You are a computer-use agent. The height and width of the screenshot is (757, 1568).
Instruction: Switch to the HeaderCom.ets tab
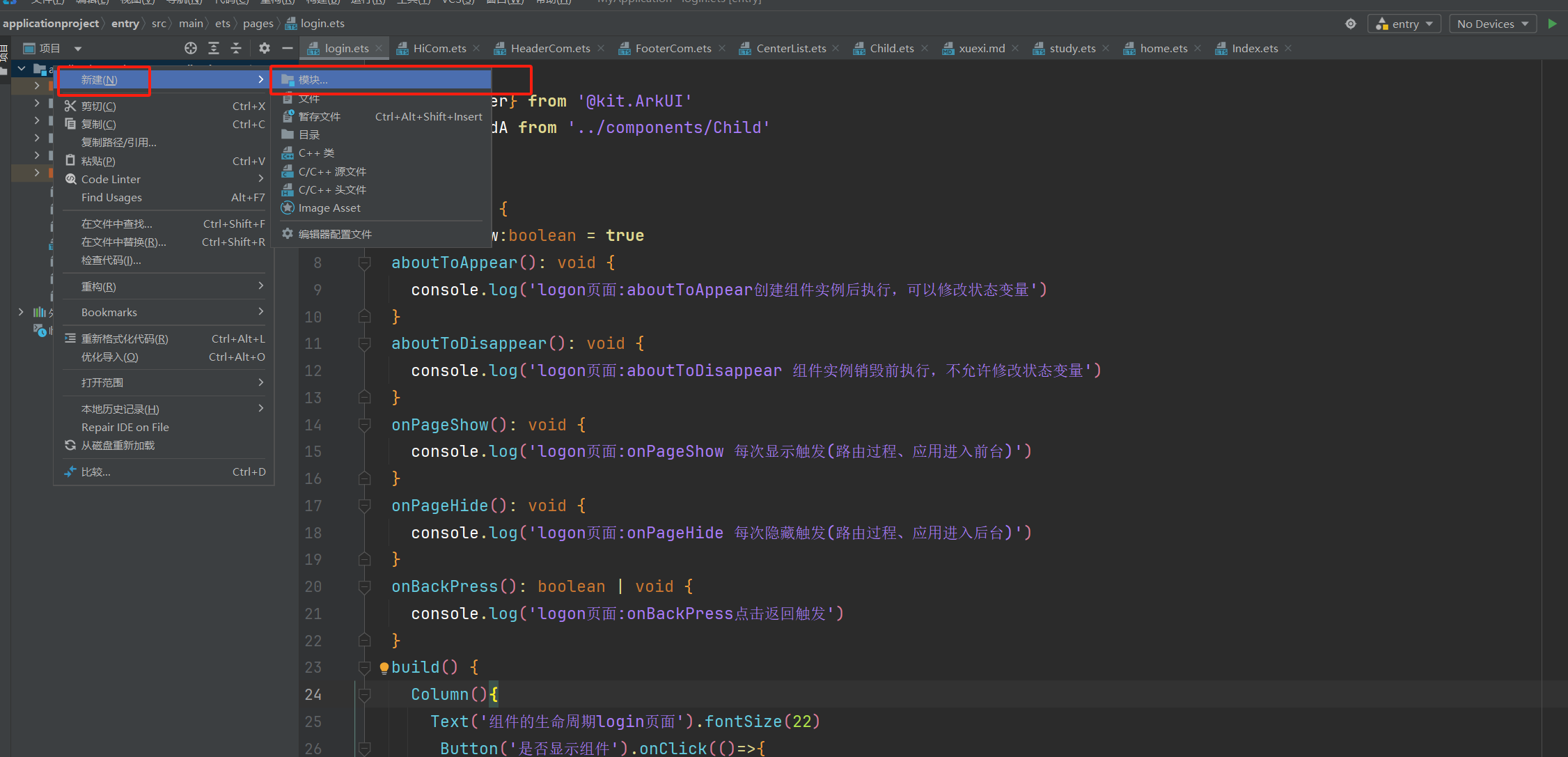coord(550,48)
